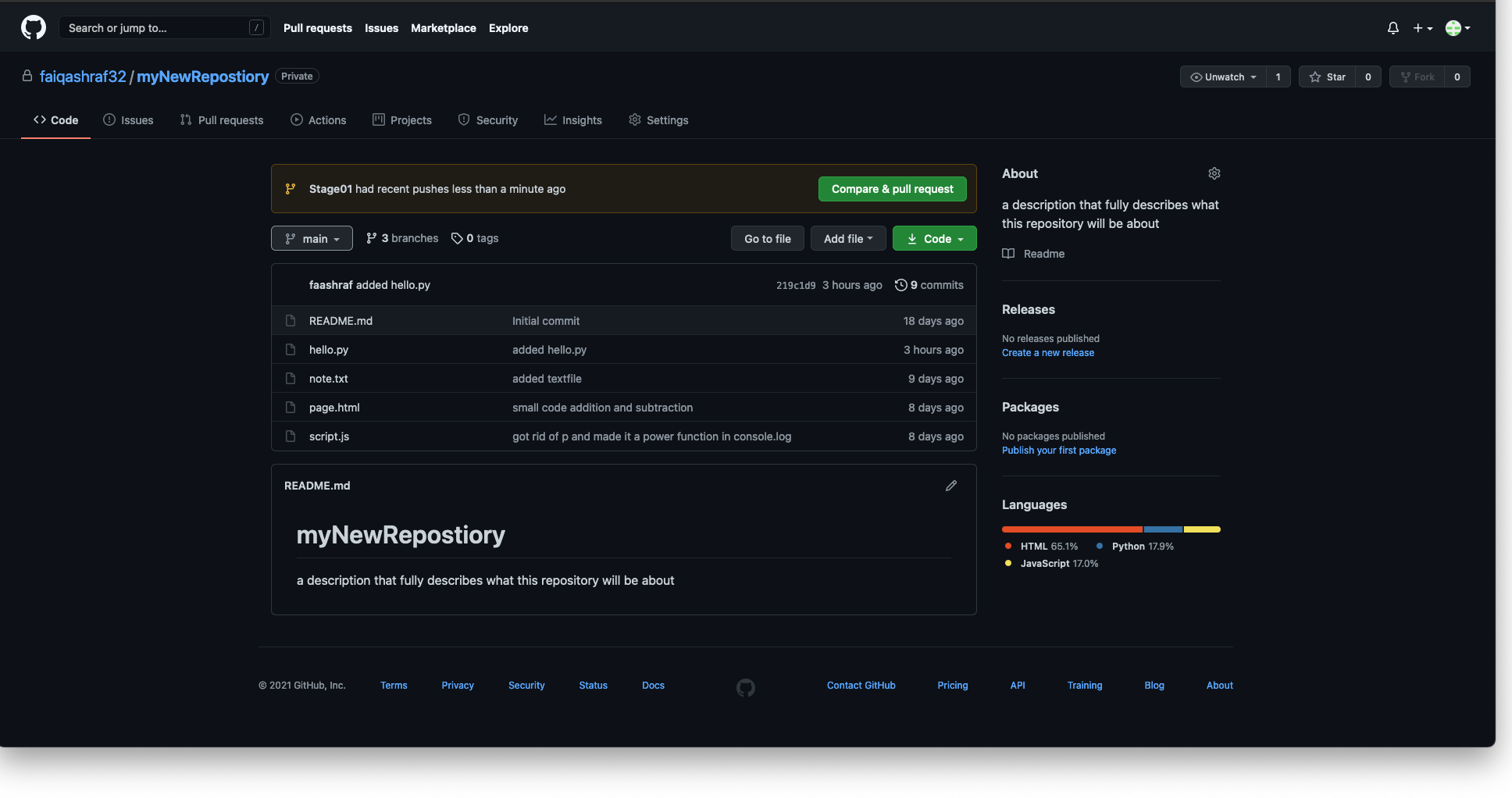The height and width of the screenshot is (798, 1512).
Task: Click the file icon beside note.txt
Action: pyautogui.click(x=291, y=379)
